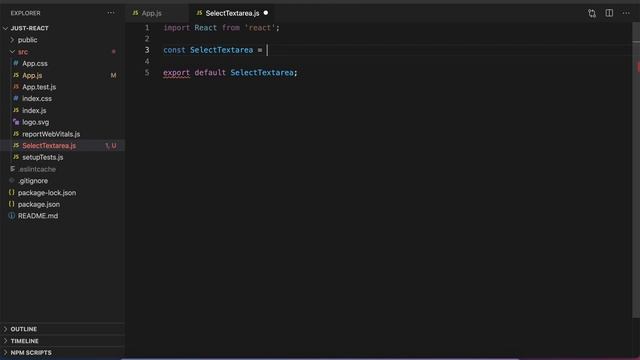This screenshot has height=360, width=640.
Task: Open logo.svg in the explorer
Action: 36,122
